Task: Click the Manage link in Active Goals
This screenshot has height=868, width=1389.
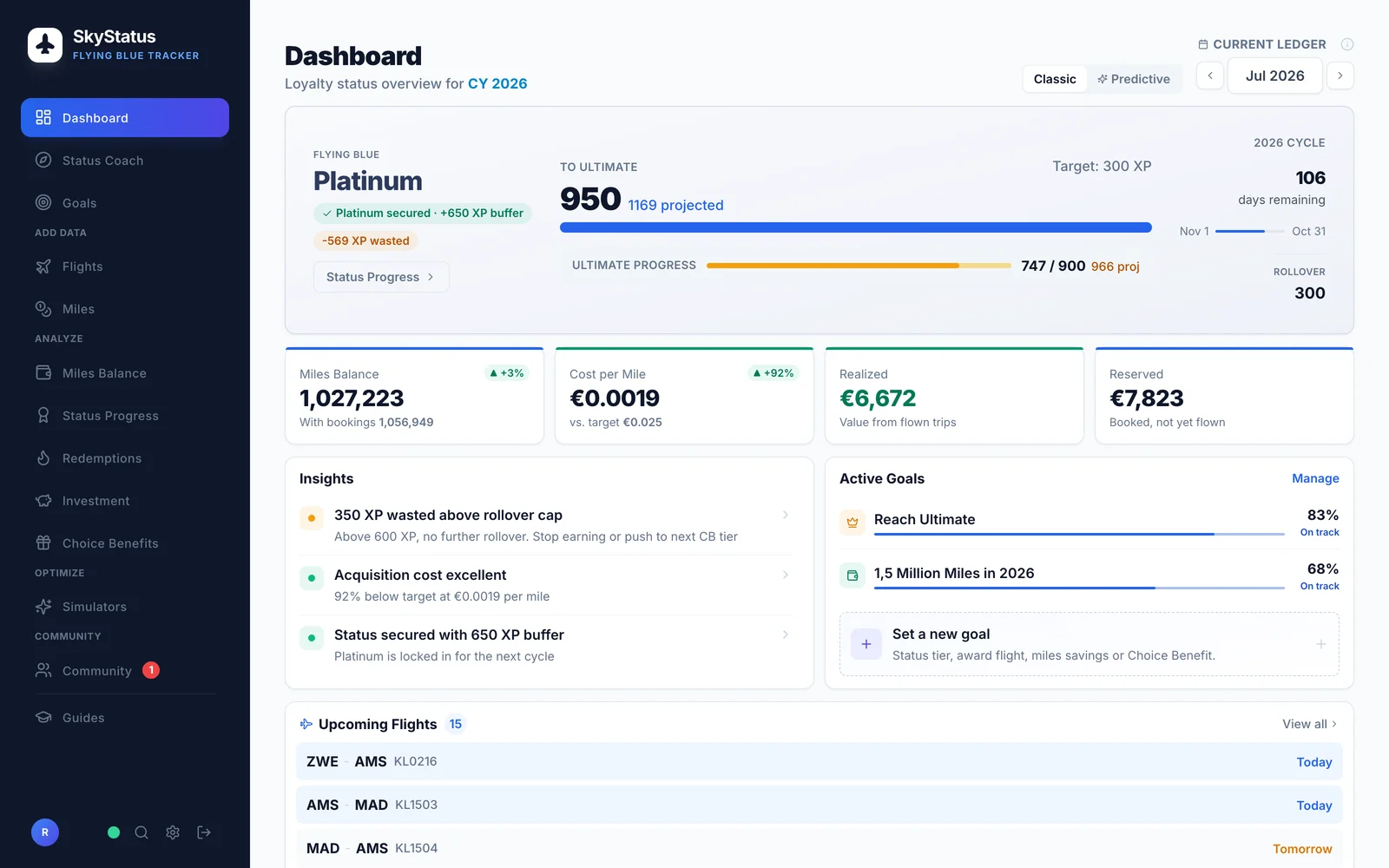Action: 1315,478
